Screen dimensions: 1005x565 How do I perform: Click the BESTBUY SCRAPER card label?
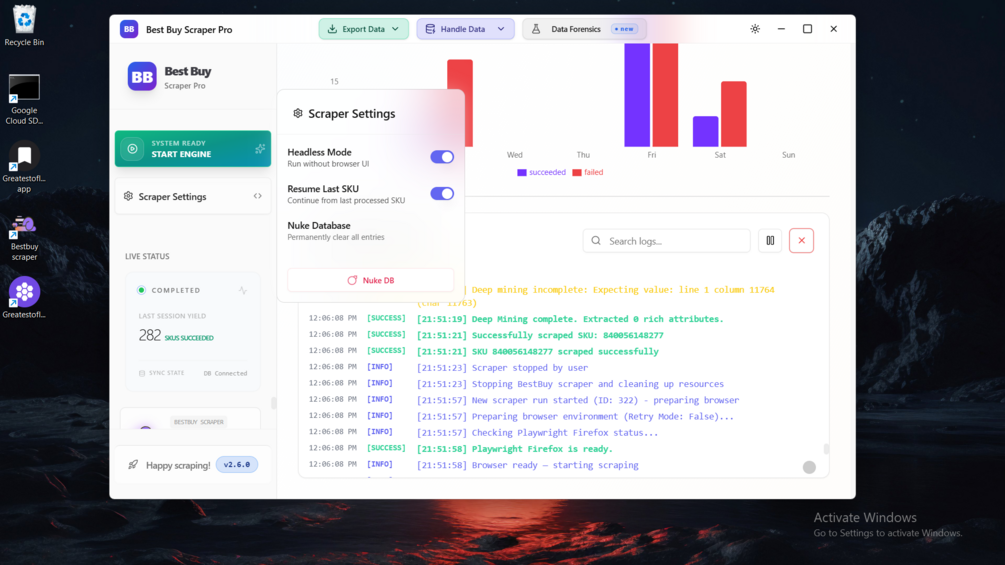click(199, 422)
